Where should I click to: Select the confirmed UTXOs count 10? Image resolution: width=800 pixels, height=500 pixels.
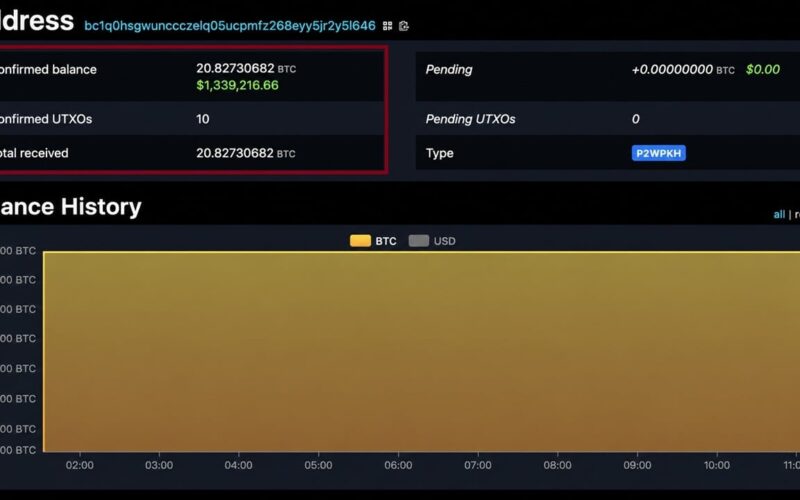[203, 119]
